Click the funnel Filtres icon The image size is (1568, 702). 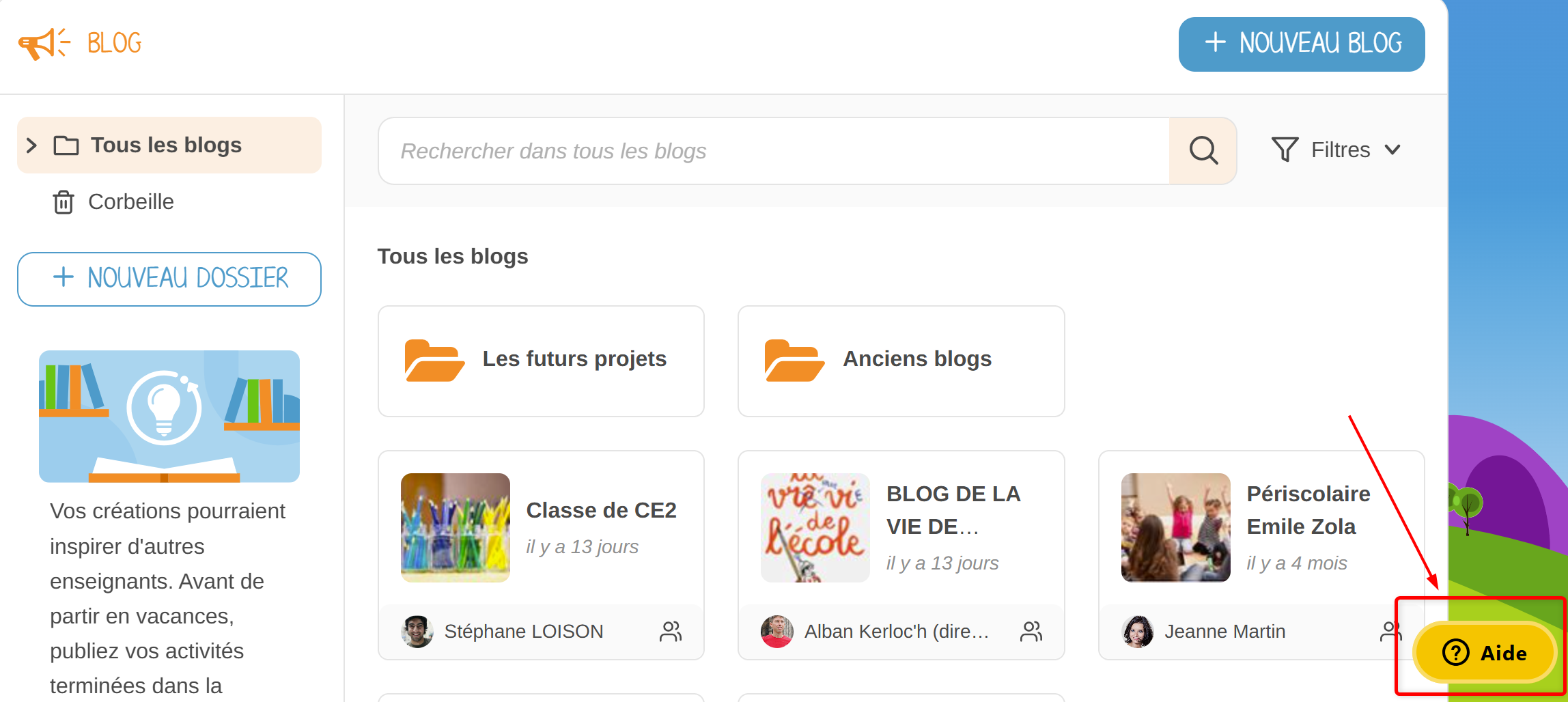point(1284,150)
